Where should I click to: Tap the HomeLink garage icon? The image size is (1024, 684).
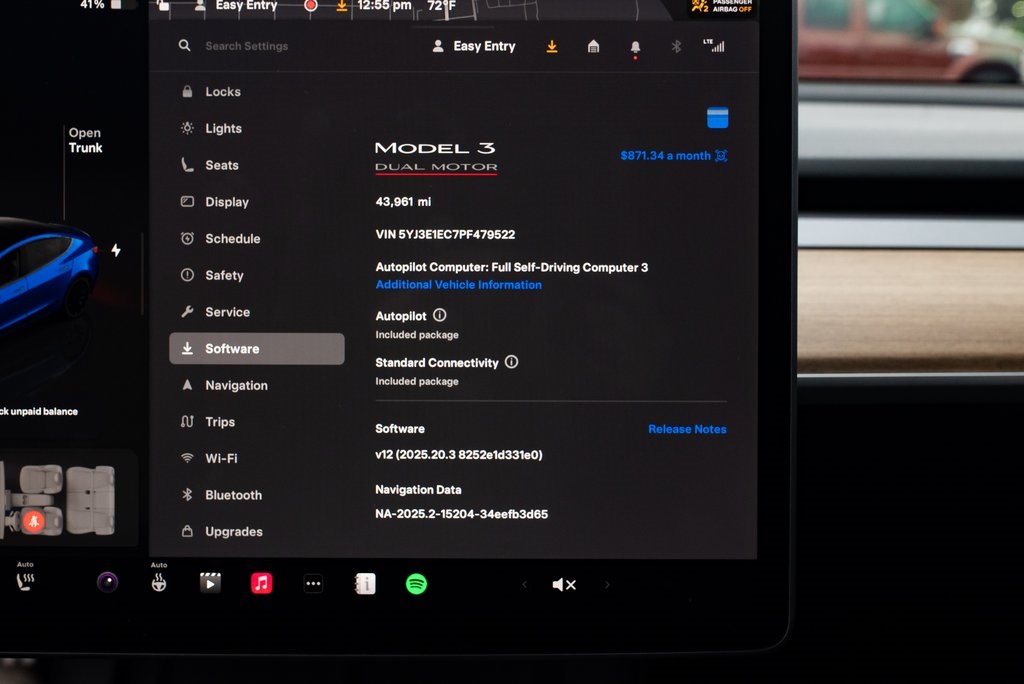593,46
